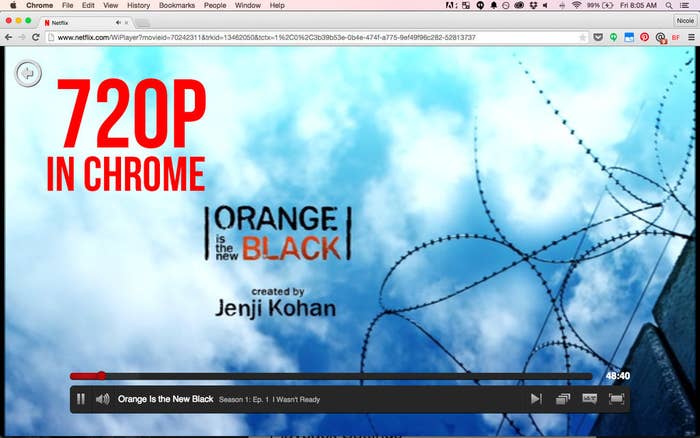Open the Window menu
This screenshot has width=700, height=438.
tap(248, 5)
